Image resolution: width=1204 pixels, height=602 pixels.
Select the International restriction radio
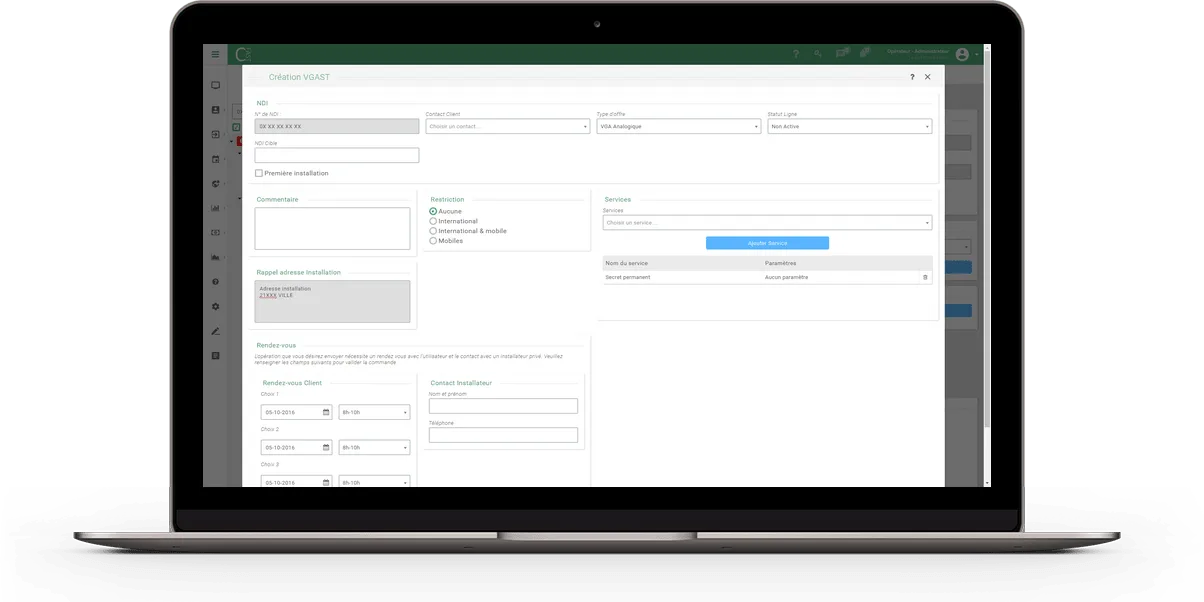(x=433, y=221)
